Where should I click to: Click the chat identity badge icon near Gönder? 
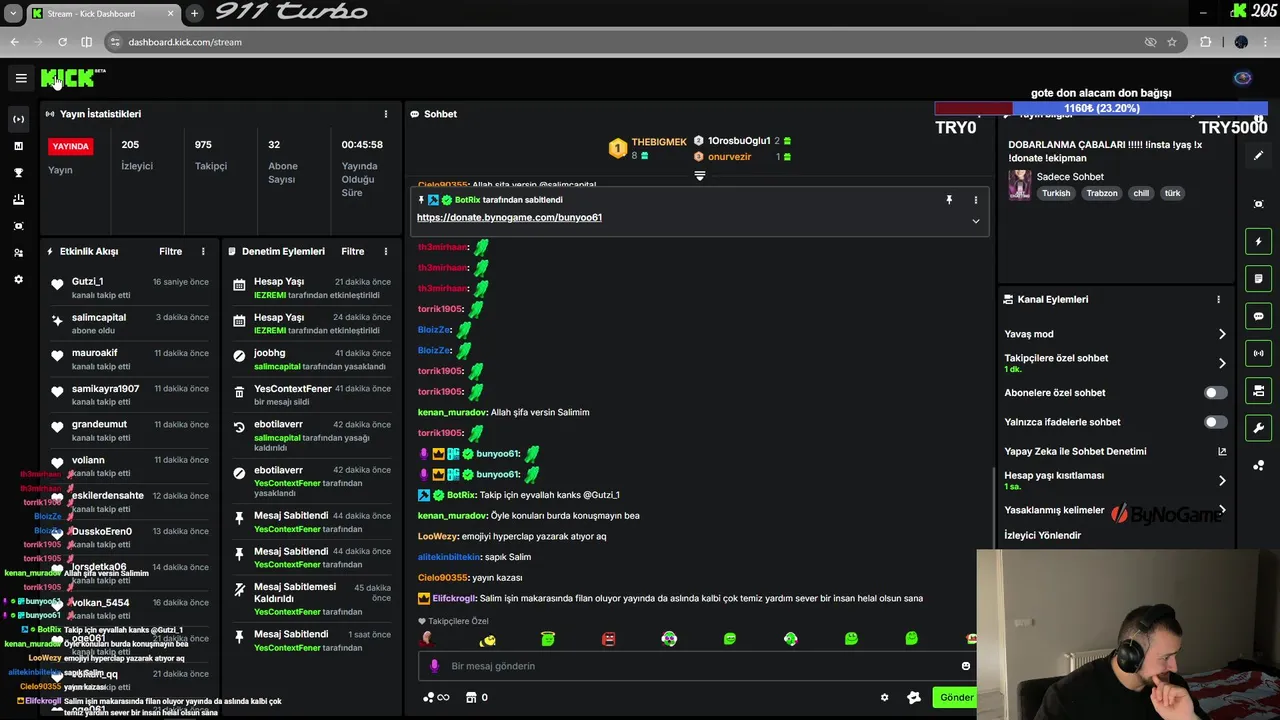pyautogui.click(x=913, y=698)
